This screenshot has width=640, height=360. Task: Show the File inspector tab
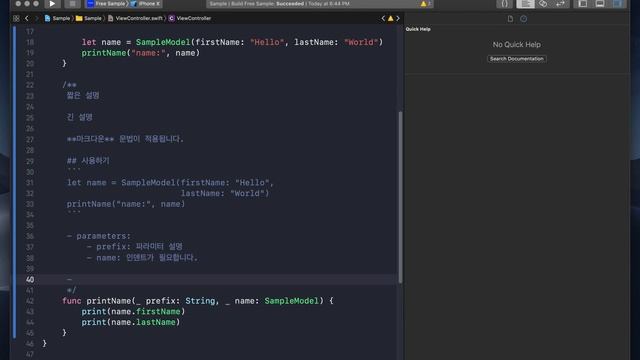coord(510,19)
